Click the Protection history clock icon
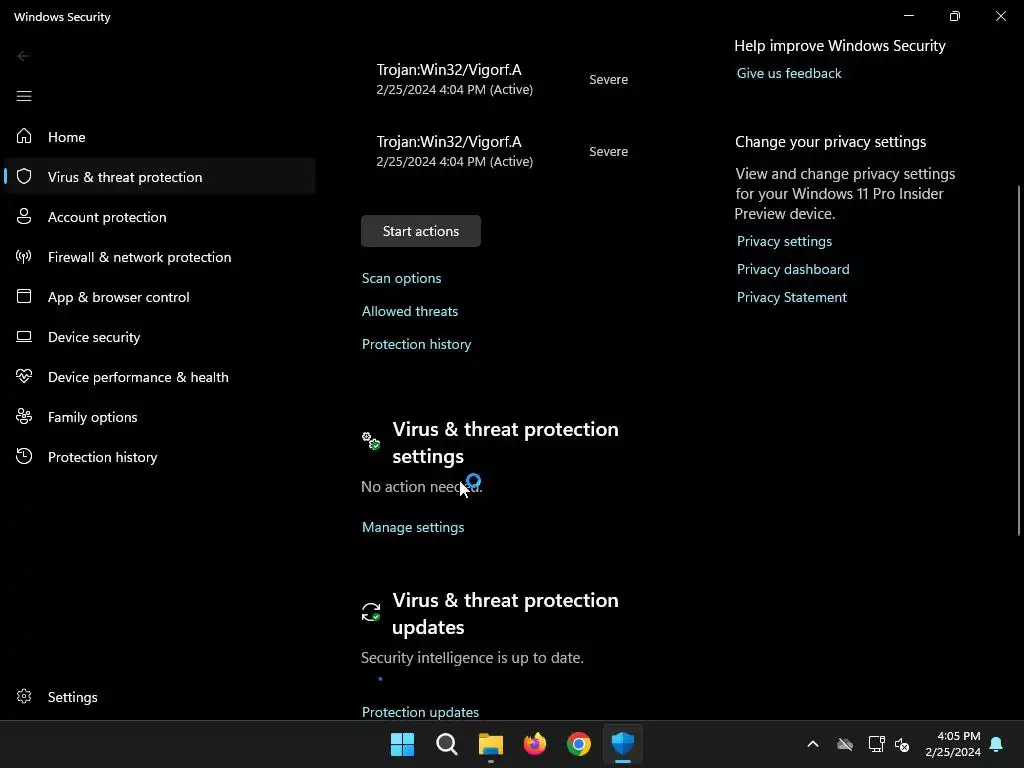Image resolution: width=1024 pixels, height=768 pixels. pyautogui.click(x=24, y=456)
